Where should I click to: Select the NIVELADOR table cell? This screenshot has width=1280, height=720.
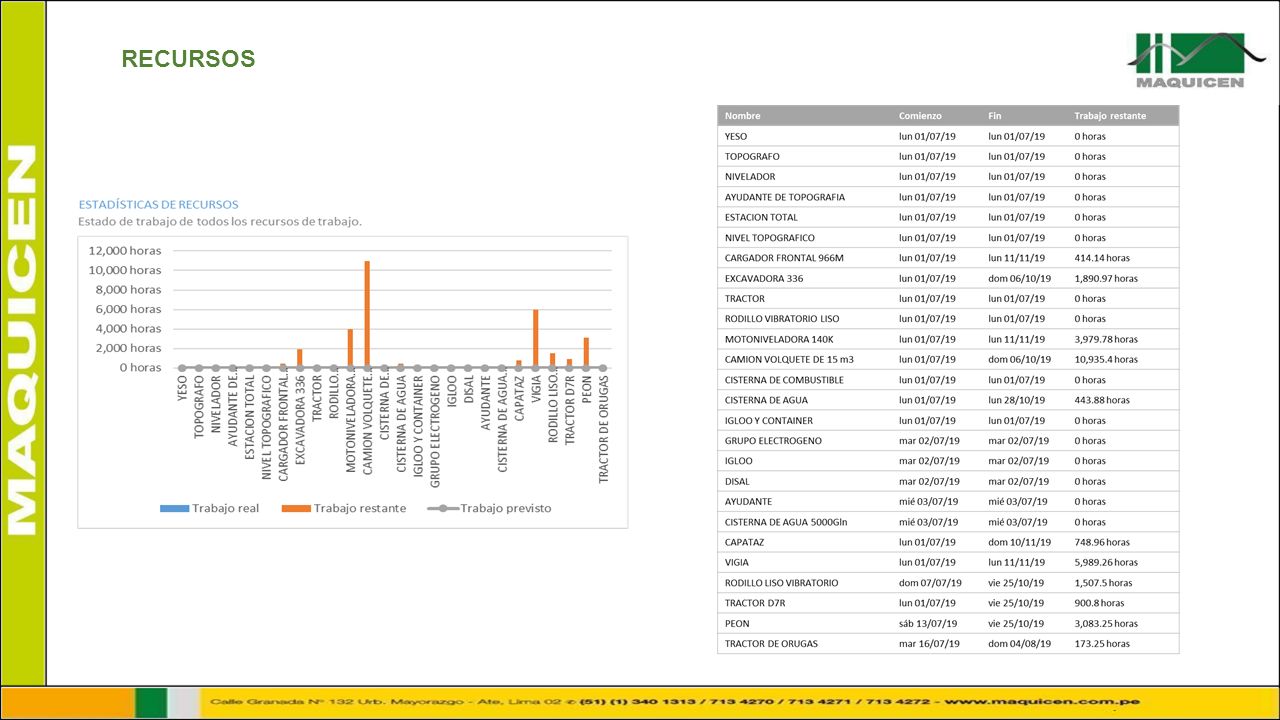(x=750, y=177)
